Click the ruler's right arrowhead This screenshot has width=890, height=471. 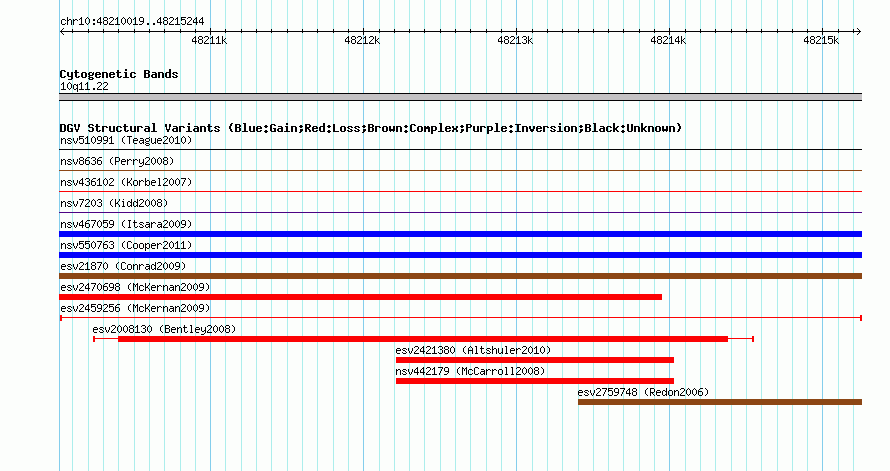pyautogui.click(x=858, y=32)
